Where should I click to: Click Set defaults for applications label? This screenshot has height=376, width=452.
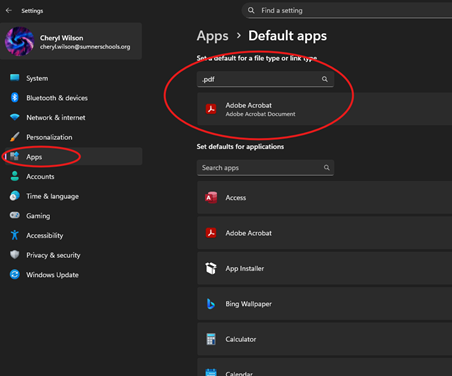pyautogui.click(x=240, y=147)
